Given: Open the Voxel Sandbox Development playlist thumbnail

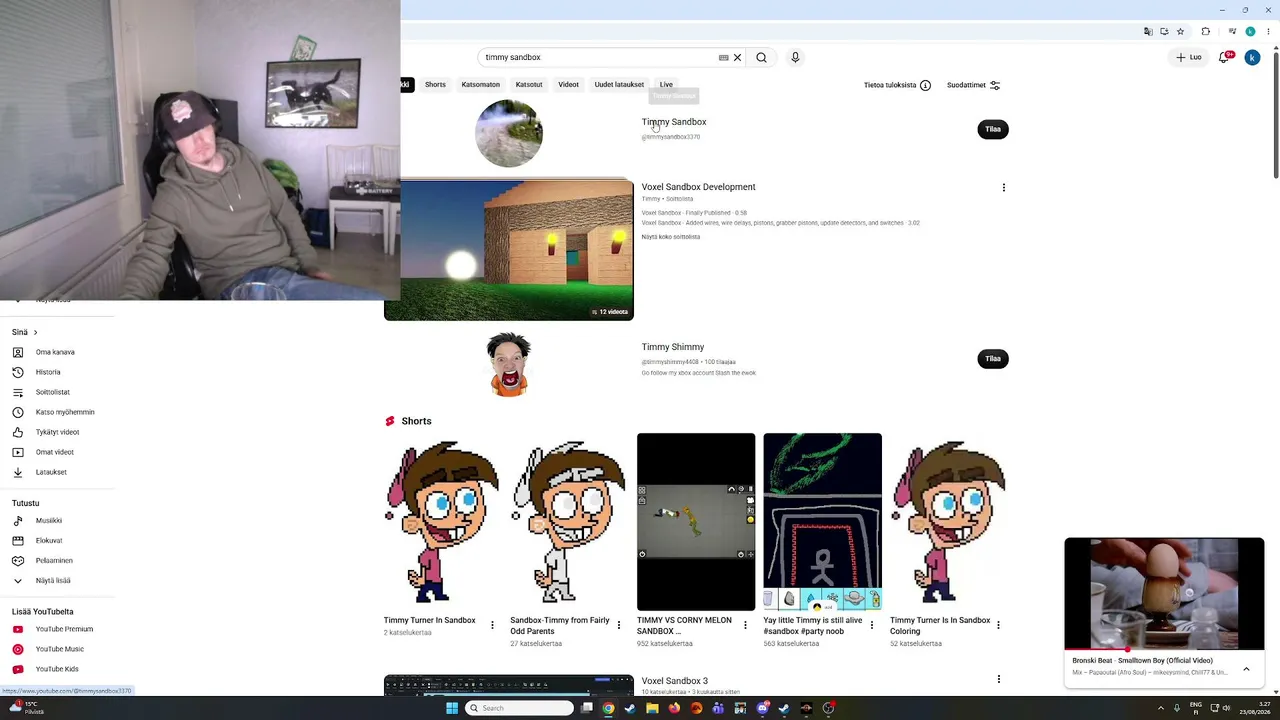Looking at the screenshot, I should 509,250.
